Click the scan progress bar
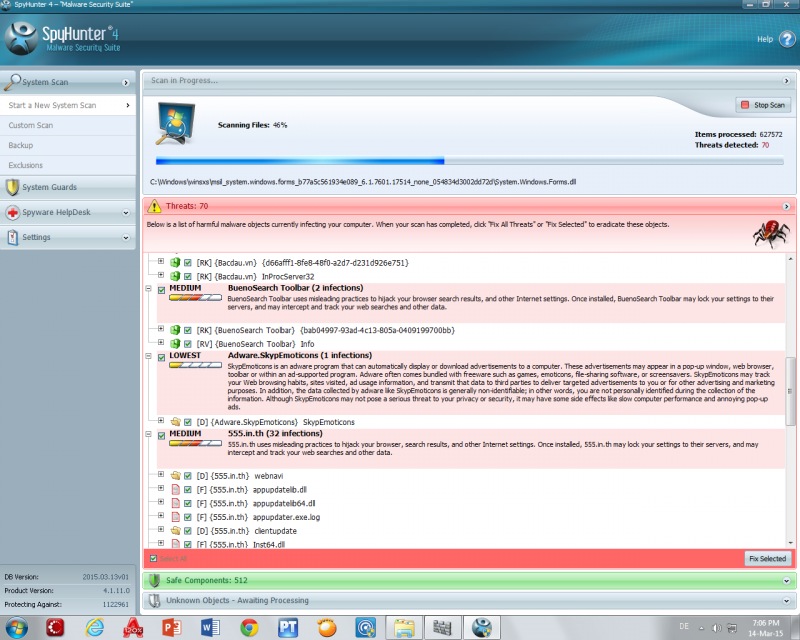Viewport: 800px width, 640px height. coord(469,161)
